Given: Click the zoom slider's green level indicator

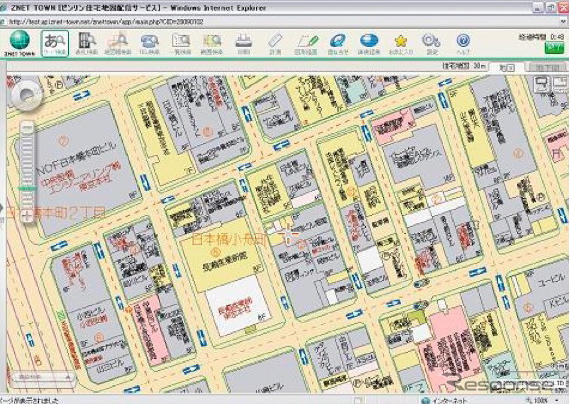Looking at the screenshot, I should pos(27,188).
